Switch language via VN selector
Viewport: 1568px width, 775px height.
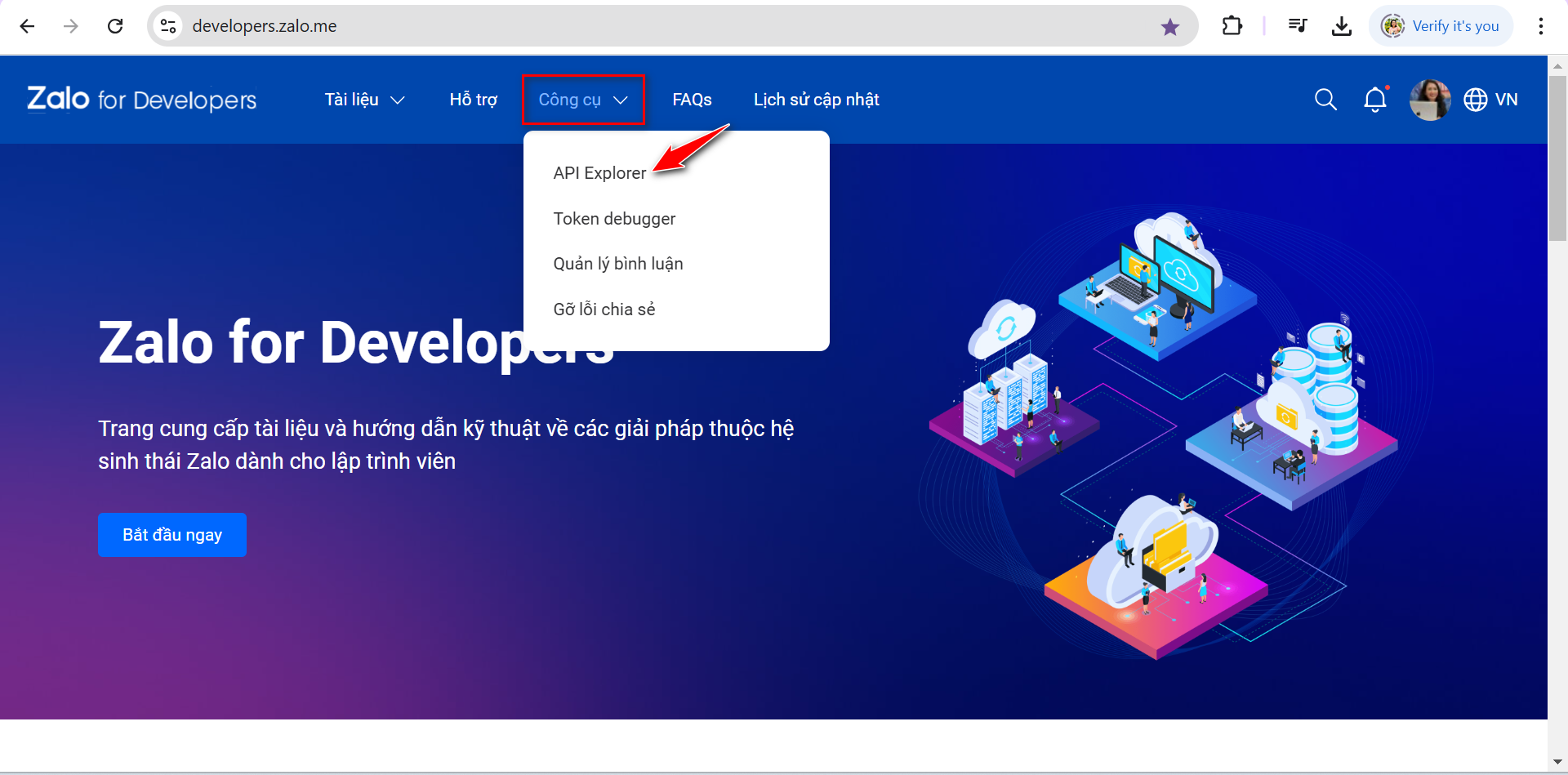tap(1507, 99)
